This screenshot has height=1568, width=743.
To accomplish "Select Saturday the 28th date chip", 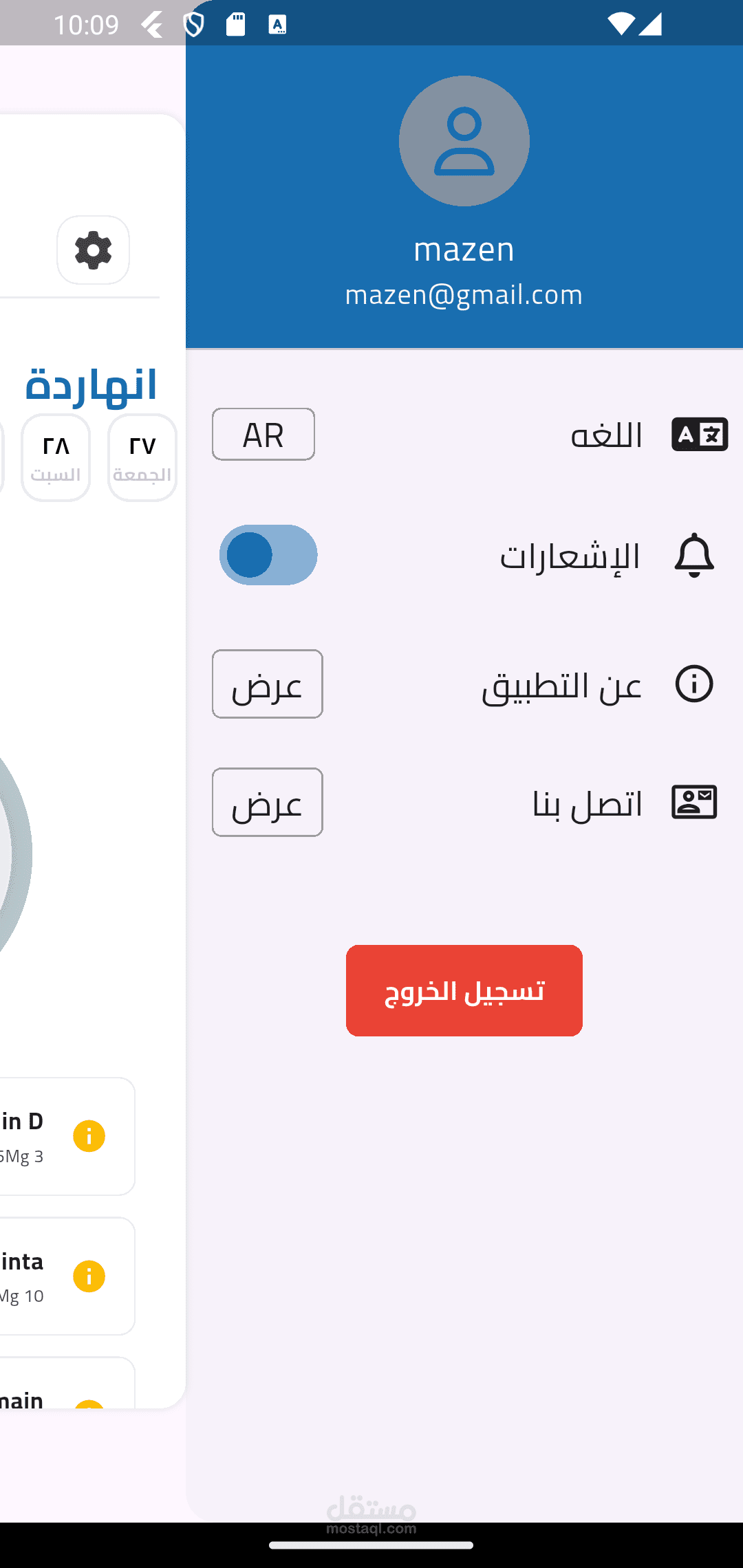I will click(x=56, y=457).
